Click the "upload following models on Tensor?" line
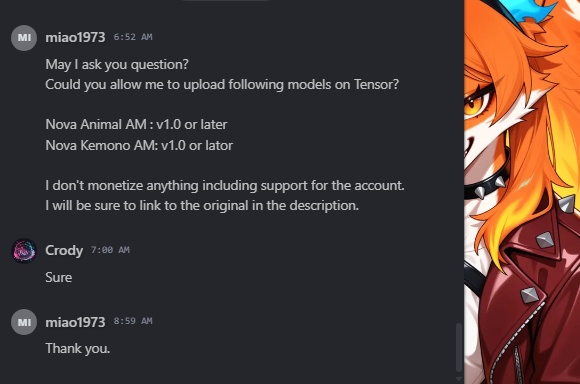This screenshot has width=580, height=384. point(222,85)
